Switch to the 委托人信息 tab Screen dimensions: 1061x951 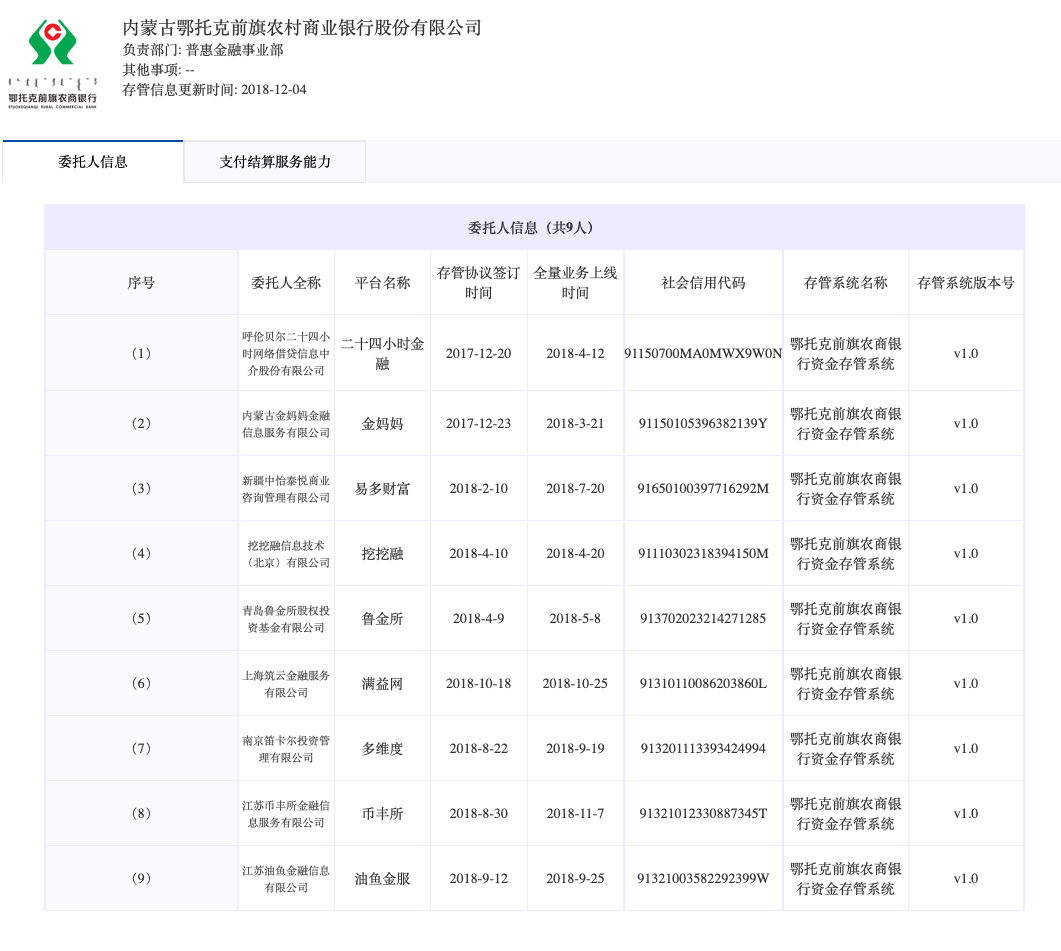[x=93, y=162]
